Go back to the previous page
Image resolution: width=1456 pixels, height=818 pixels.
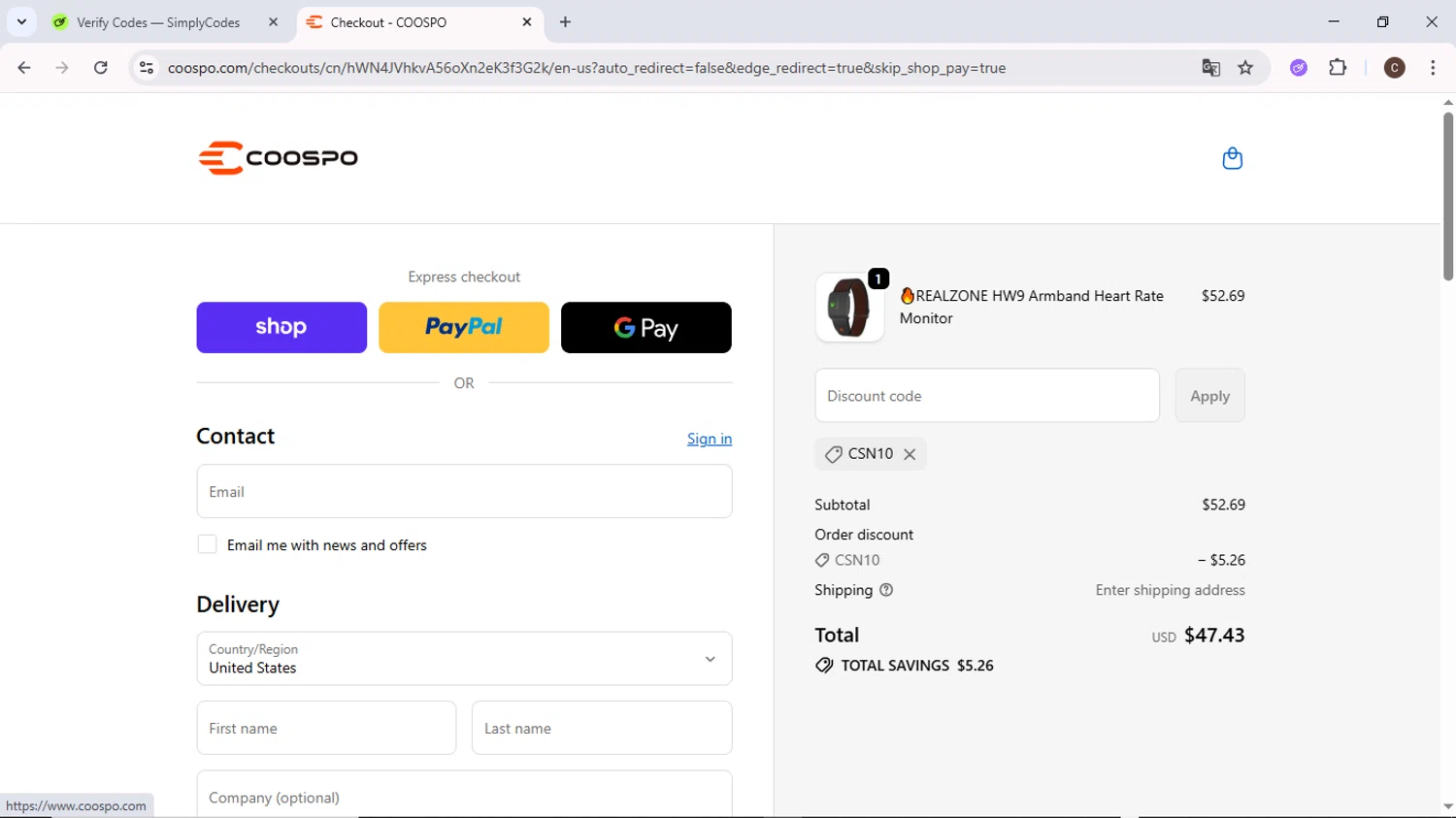(x=24, y=68)
